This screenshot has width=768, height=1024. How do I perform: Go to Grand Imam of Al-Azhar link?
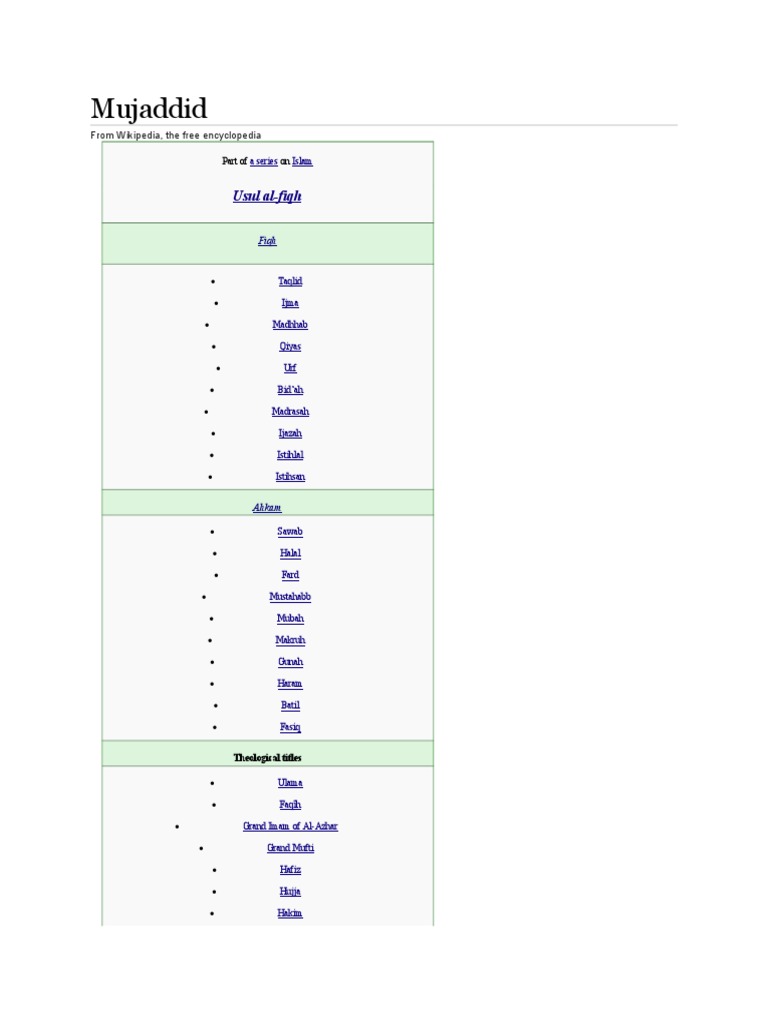(x=290, y=826)
